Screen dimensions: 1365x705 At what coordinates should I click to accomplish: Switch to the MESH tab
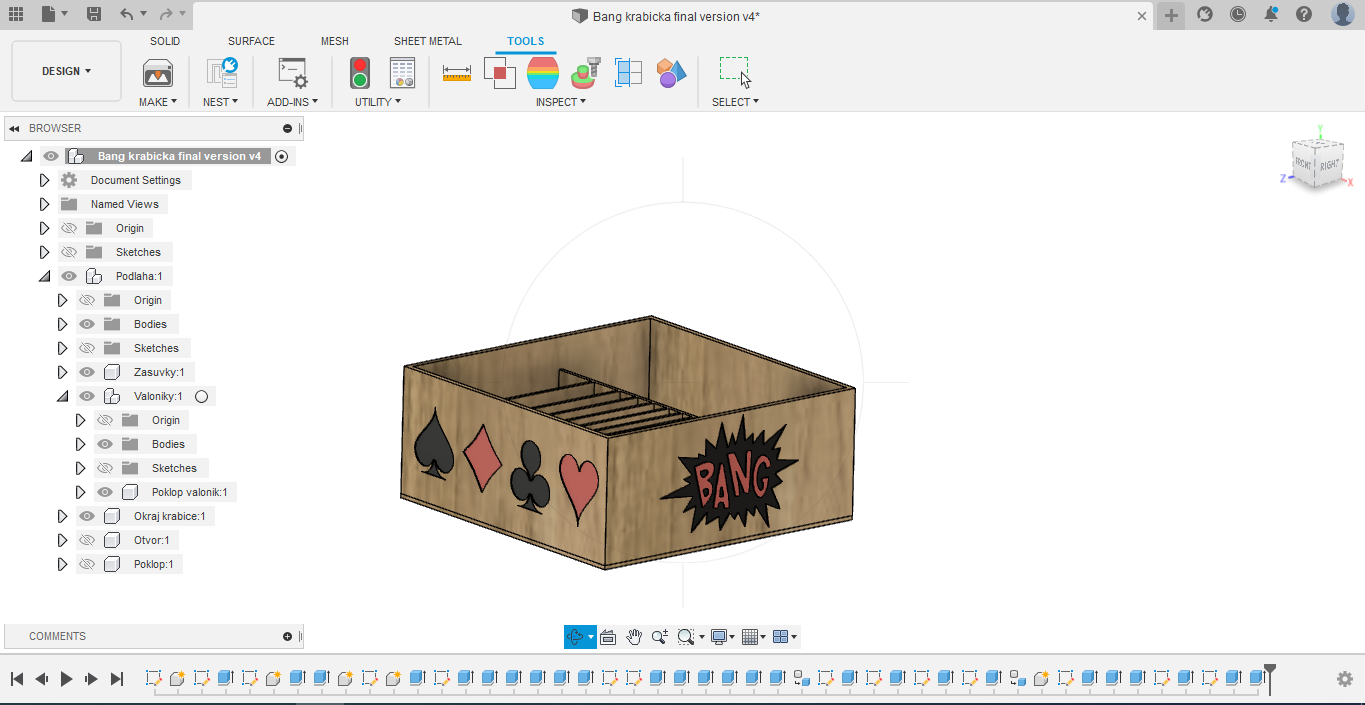pyautogui.click(x=335, y=41)
